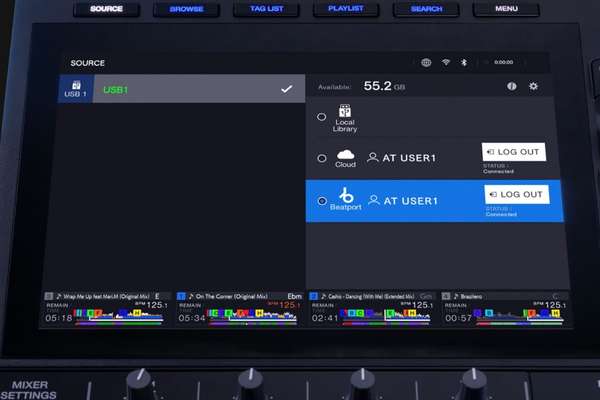
Task: Tap the user icon in the Beatport row
Action: point(373,200)
